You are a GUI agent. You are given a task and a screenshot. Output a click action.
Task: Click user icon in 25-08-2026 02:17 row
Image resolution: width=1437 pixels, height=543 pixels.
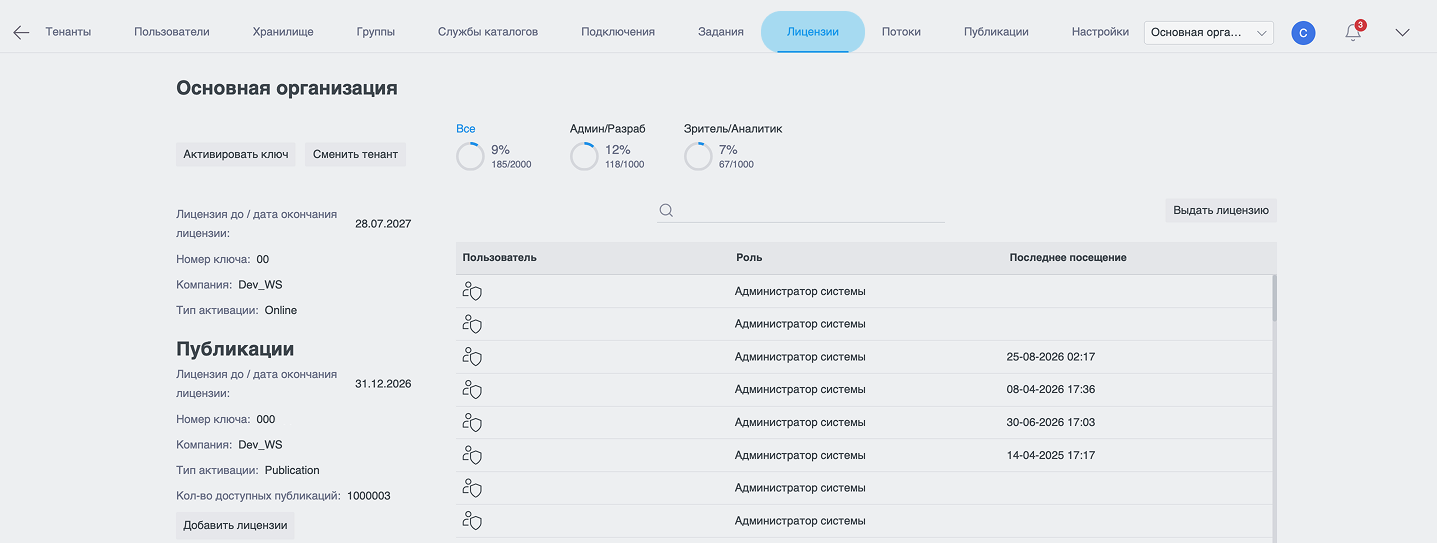(x=472, y=357)
